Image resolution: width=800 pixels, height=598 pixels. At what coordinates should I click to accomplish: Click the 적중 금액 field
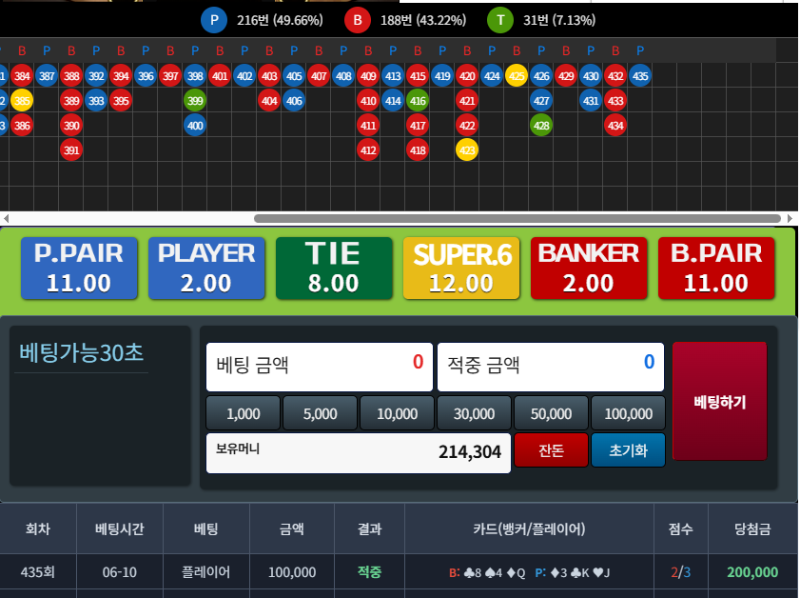pos(551,367)
